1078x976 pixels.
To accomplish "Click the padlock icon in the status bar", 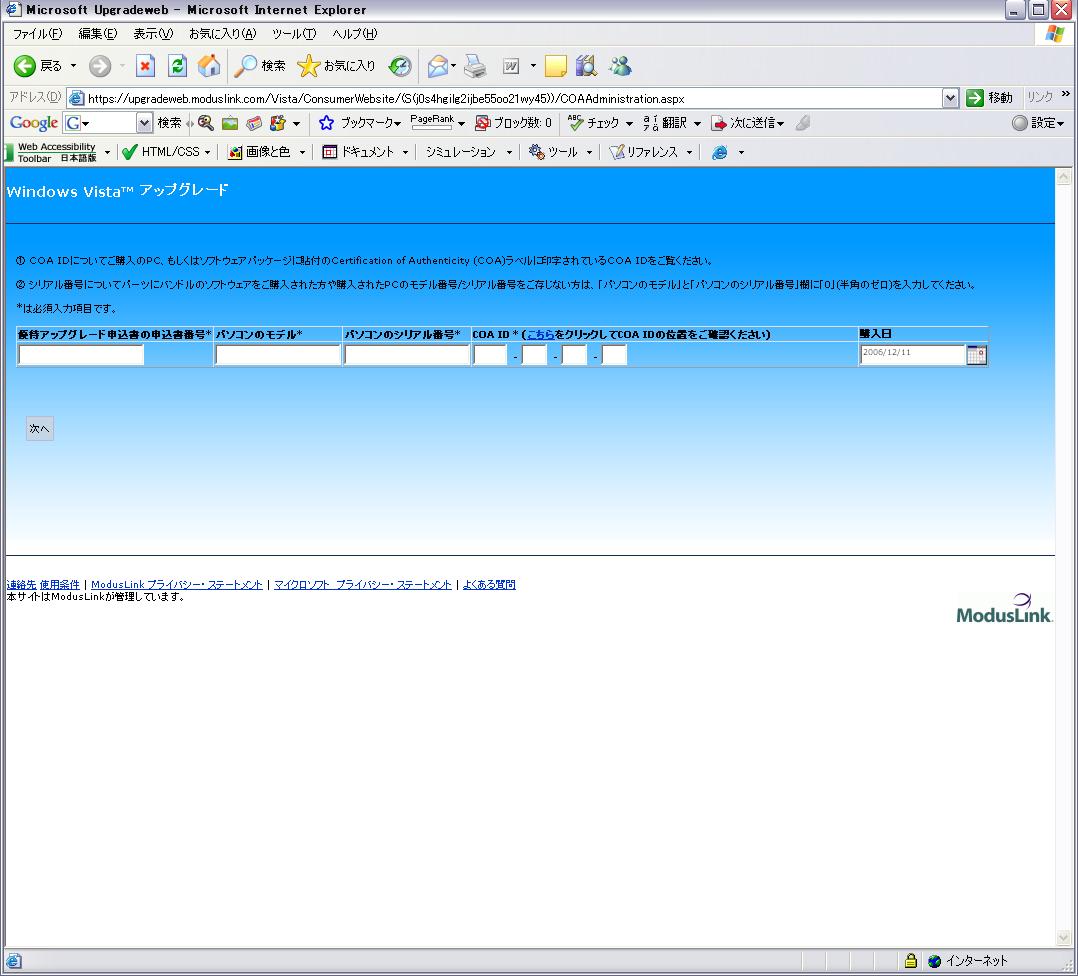I will 910,961.
